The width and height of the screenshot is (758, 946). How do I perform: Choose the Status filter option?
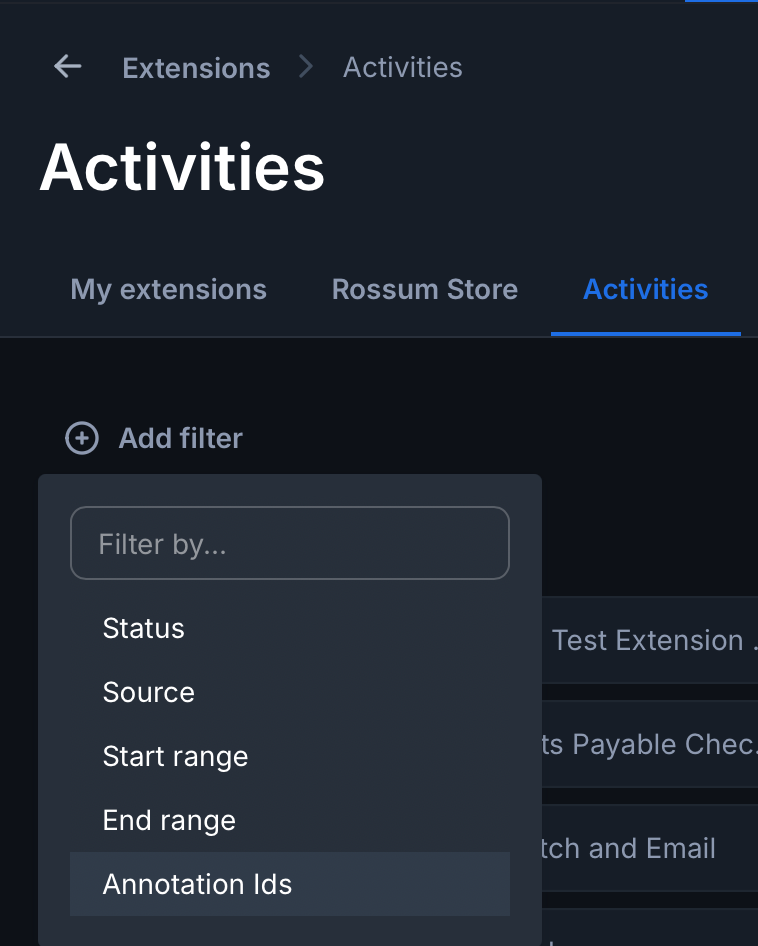(144, 629)
